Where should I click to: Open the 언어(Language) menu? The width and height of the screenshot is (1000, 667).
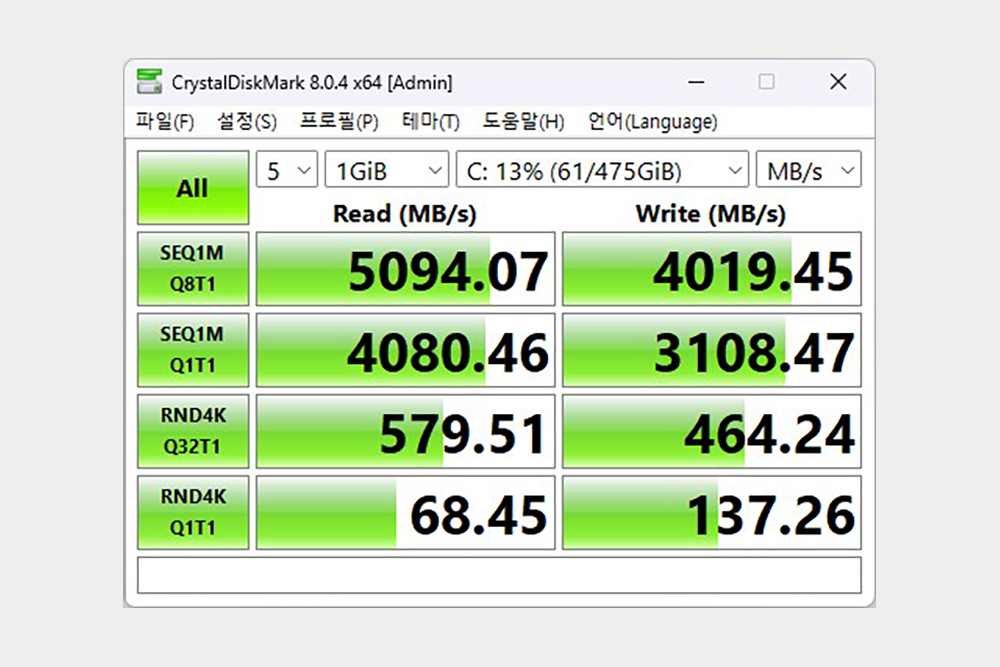pos(652,121)
